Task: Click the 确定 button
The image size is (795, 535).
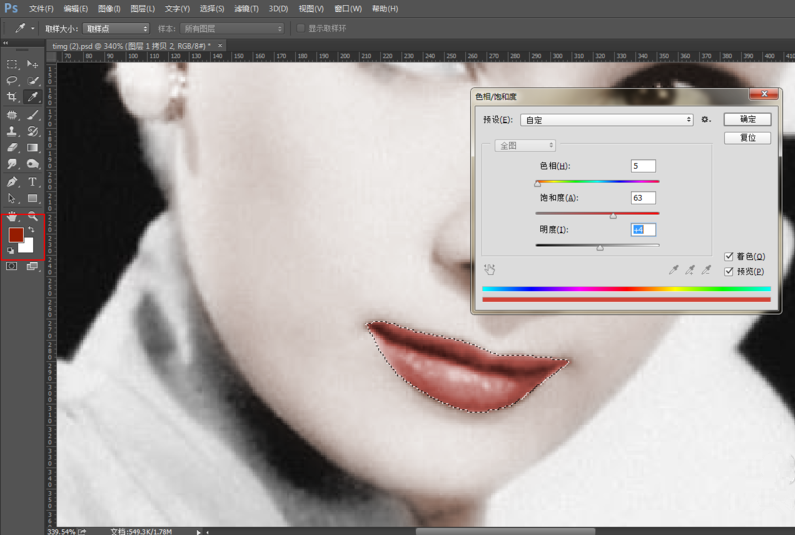Action: [747, 119]
